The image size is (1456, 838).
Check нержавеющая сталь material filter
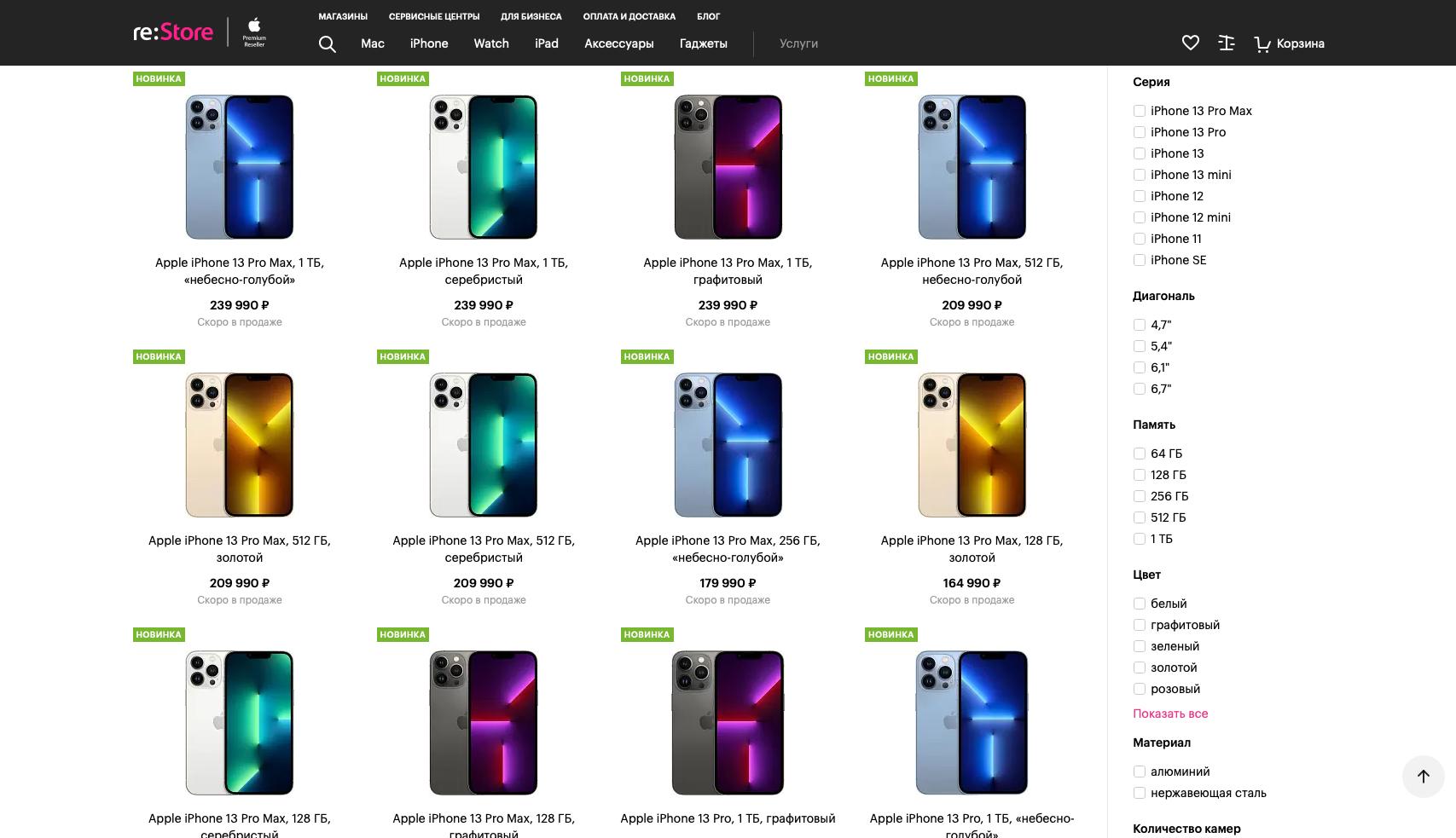click(1139, 793)
